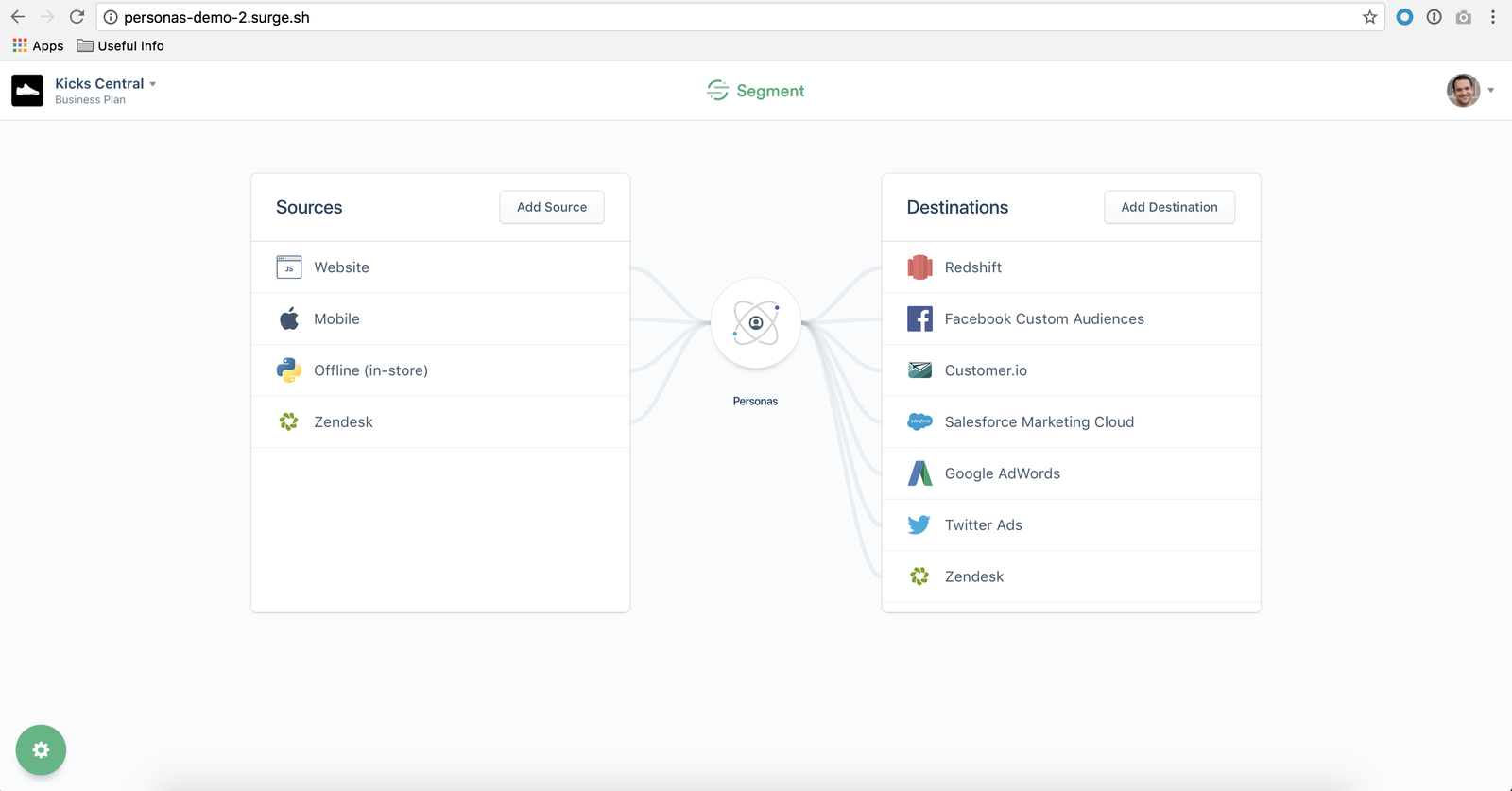Click the Redshift destination icon
Screen dimensions: 1512x791
pos(919,267)
